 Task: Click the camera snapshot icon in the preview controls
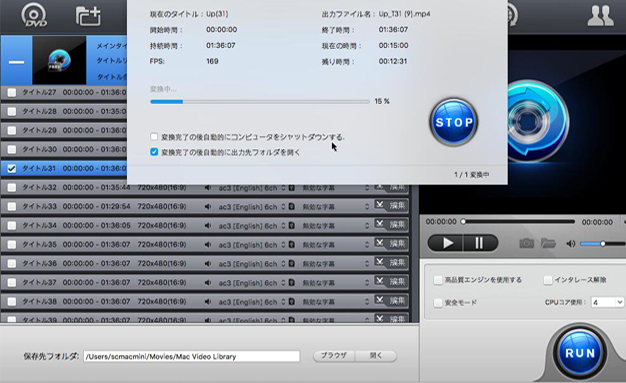point(527,243)
